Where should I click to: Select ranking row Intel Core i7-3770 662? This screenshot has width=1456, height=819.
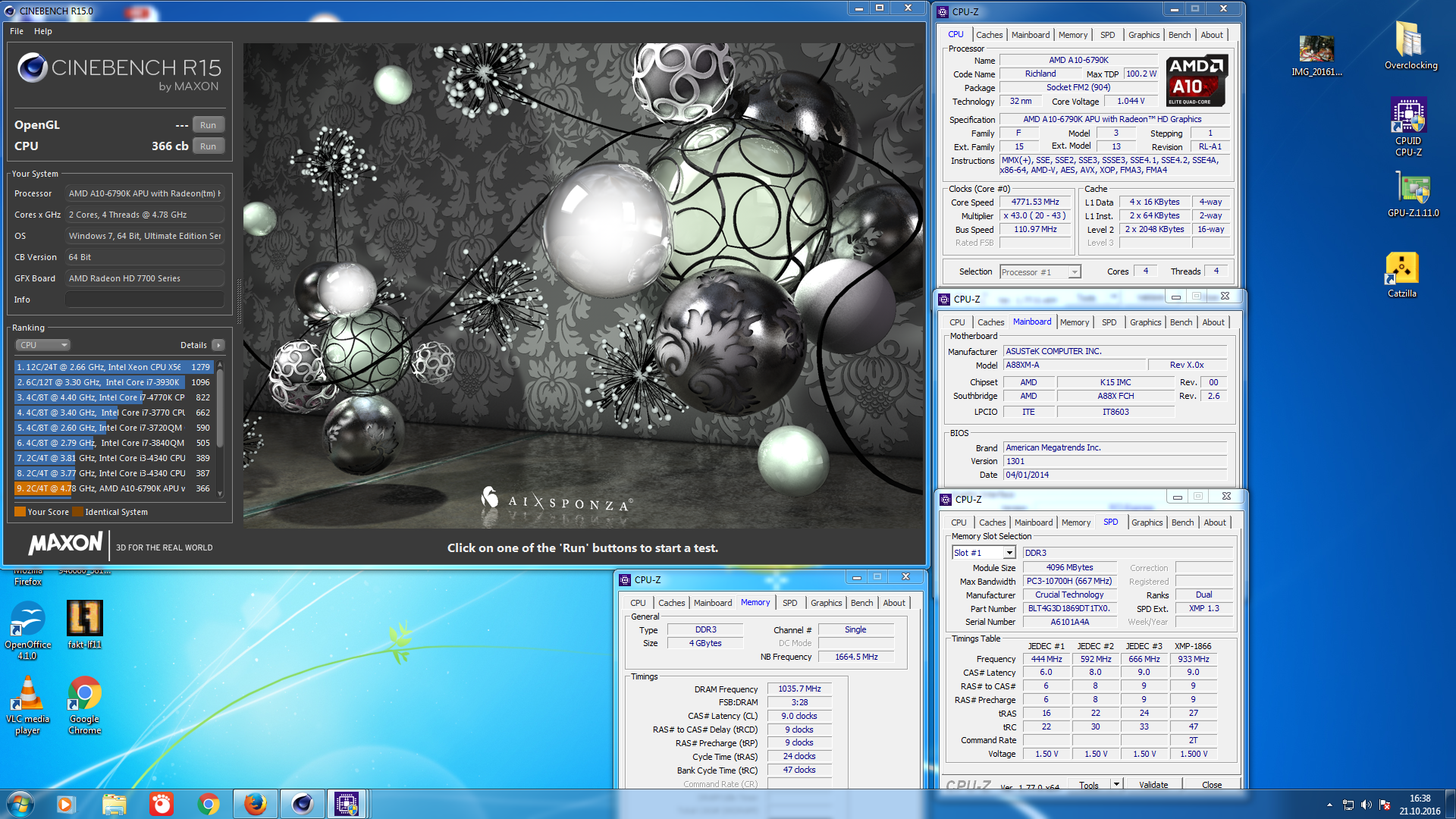[x=114, y=413]
